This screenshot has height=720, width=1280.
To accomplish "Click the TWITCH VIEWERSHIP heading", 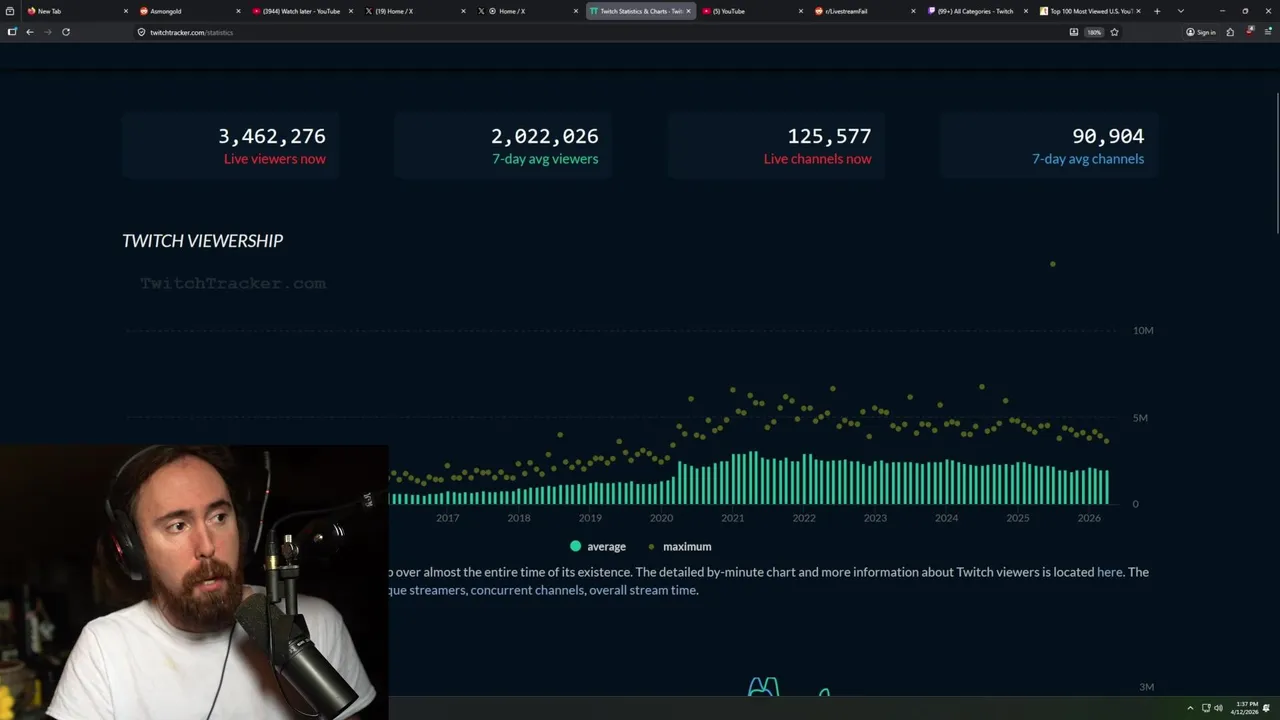I will tap(202, 241).
